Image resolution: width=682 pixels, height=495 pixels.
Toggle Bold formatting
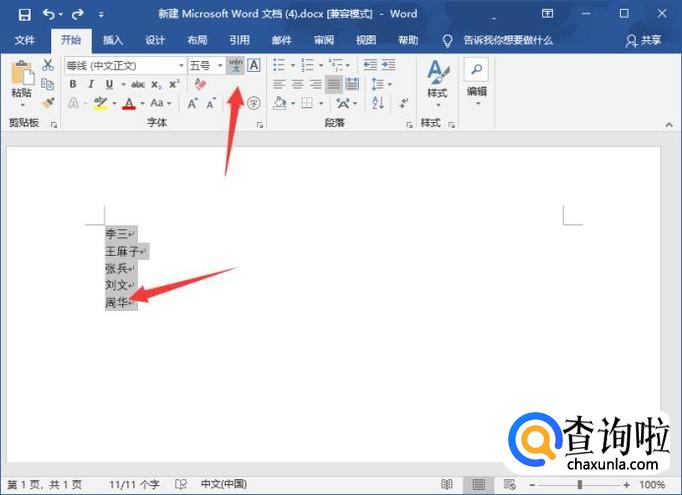[73, 84]
